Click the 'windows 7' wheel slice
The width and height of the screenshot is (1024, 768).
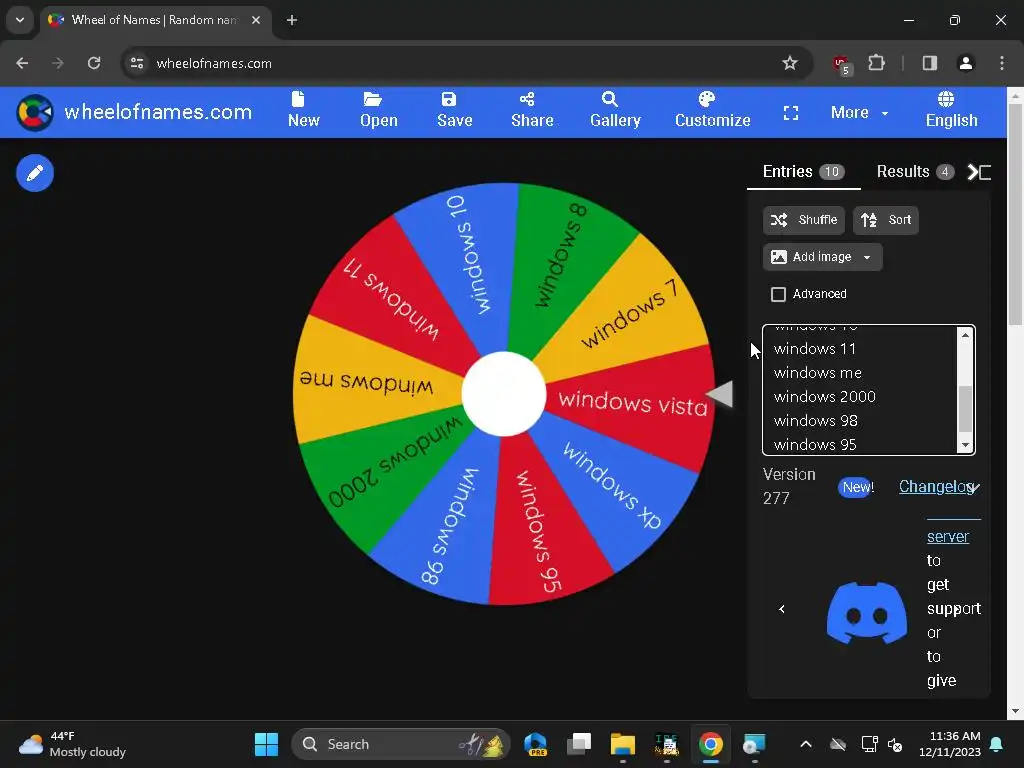[x=628, y=313]
